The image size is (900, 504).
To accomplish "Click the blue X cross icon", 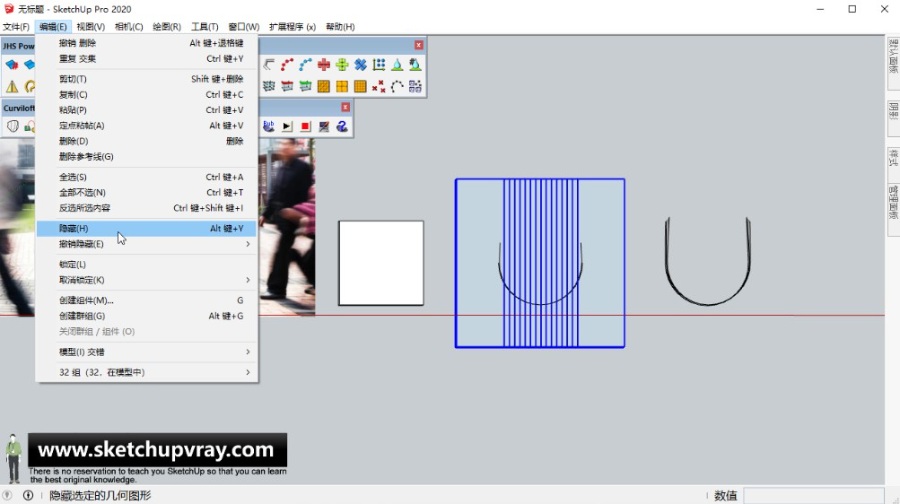I will coord(360,65).
